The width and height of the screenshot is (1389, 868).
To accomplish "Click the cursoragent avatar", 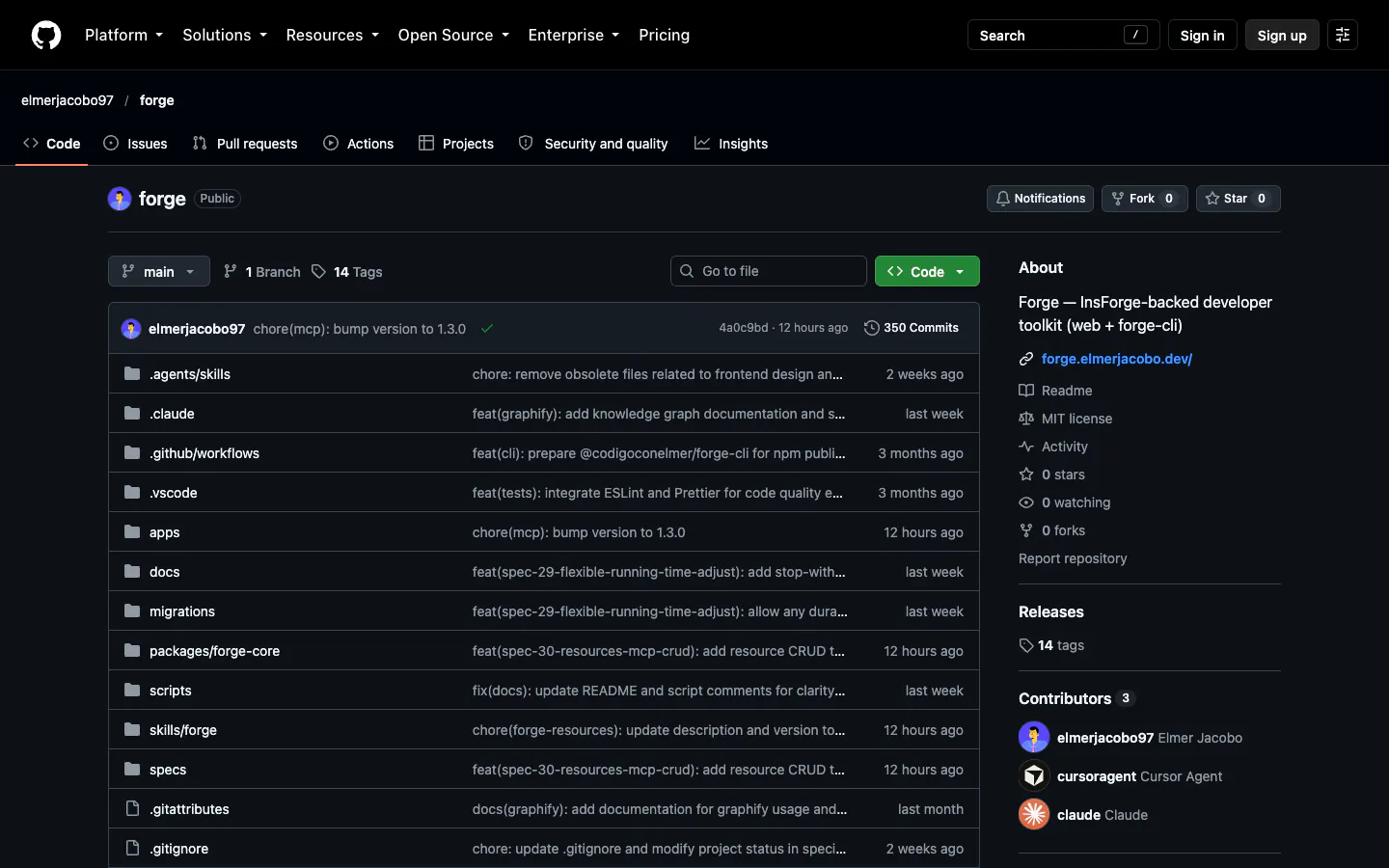I will pyautogui.click(x=1034, y=775).
